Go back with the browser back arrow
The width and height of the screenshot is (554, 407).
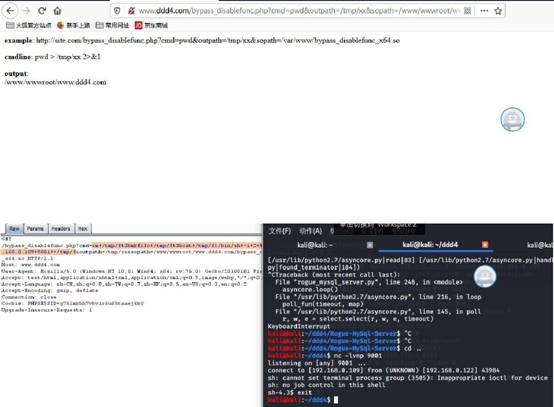tap(10, 11)
